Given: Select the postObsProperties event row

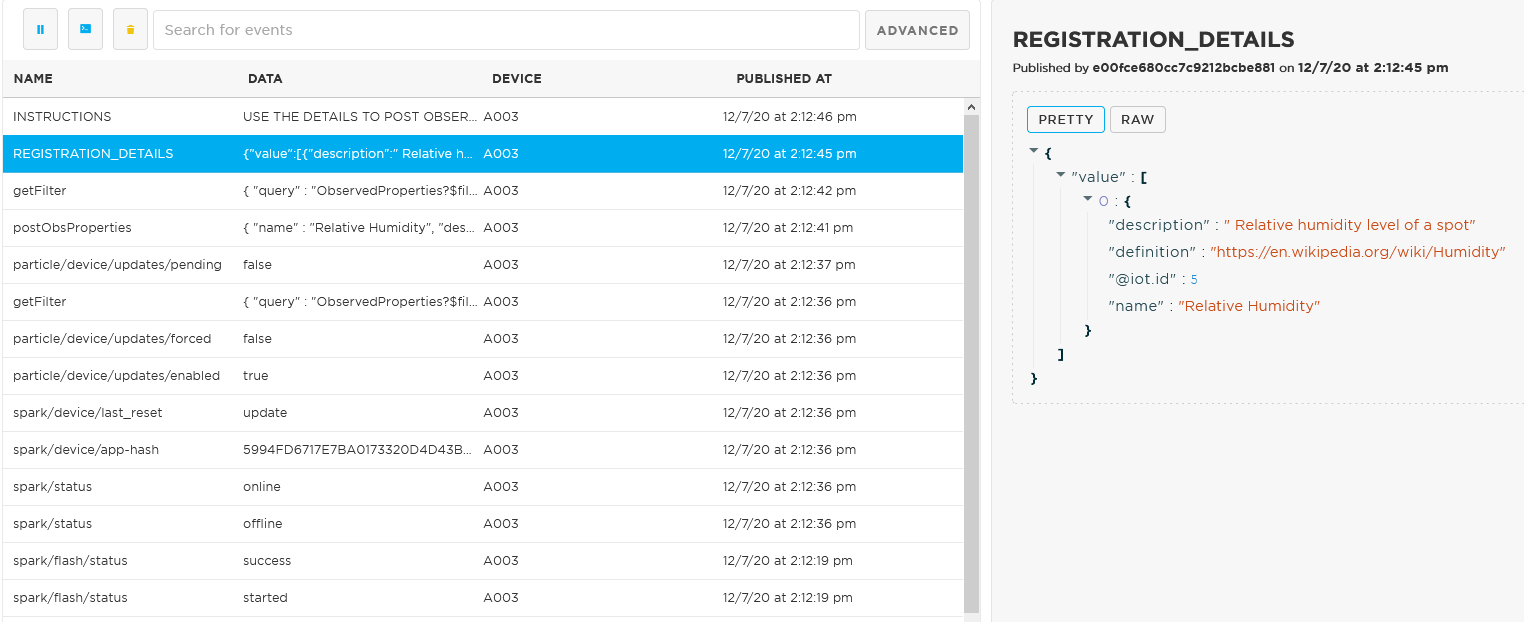Looking at the screenshot, I should point(483,227).
